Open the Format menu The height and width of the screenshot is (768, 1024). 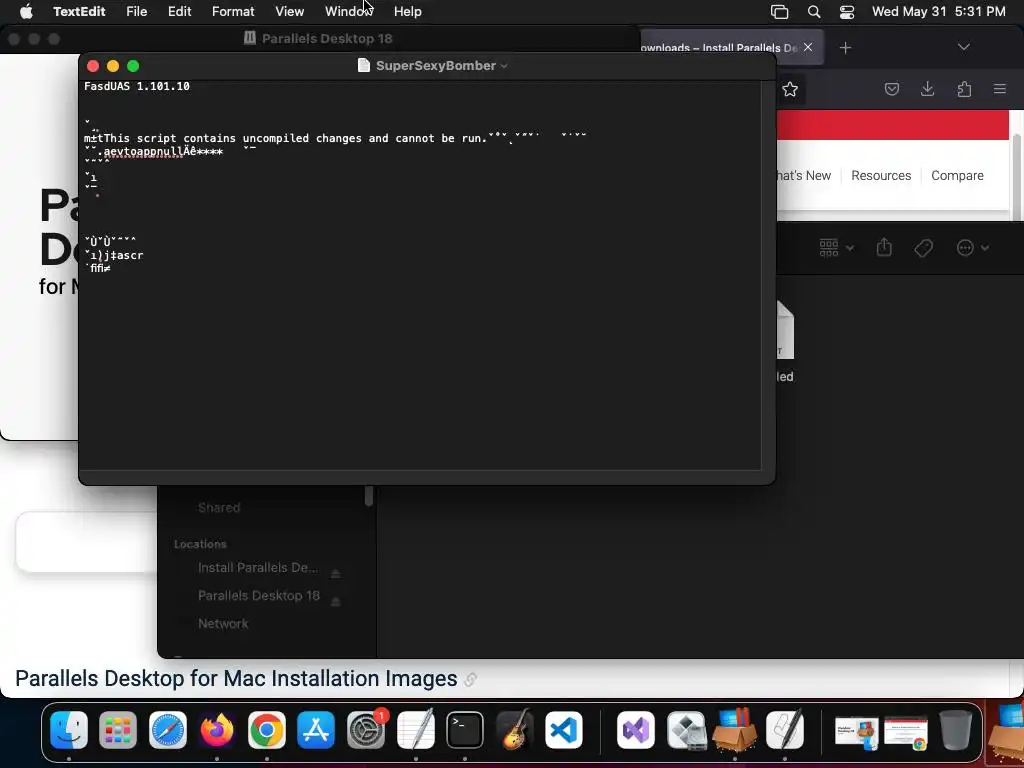click(233, 11)
